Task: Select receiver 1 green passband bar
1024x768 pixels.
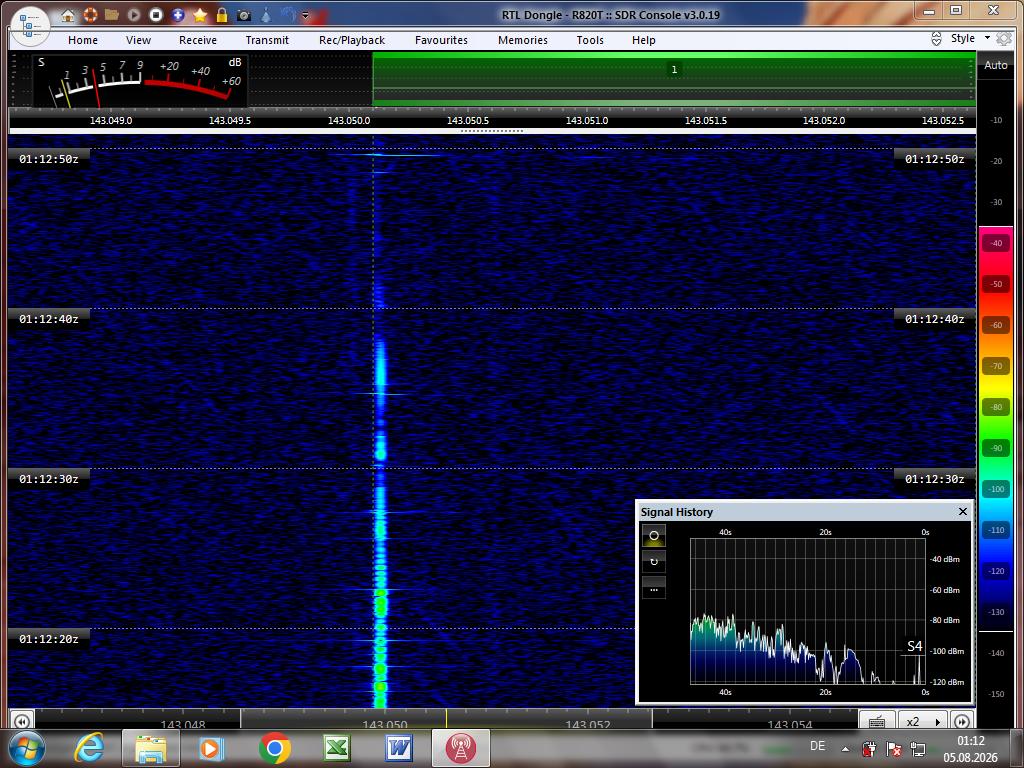Action: (674, 79)
